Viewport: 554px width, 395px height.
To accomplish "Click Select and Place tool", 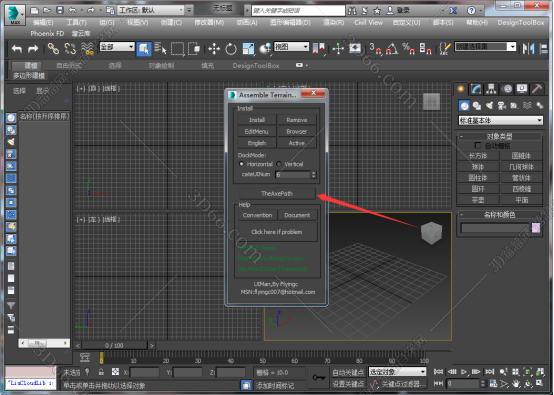I will (265, 48).
